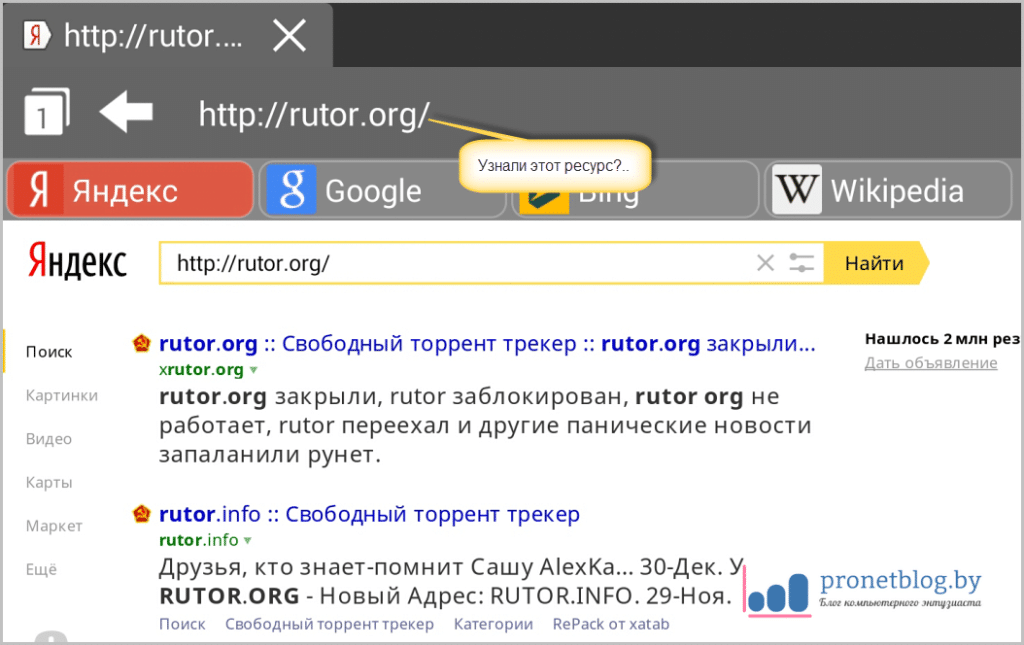Screen dimensions: 1024x645
Task: Choose the Яндекс search engine button
Action: tap(130, 189)
